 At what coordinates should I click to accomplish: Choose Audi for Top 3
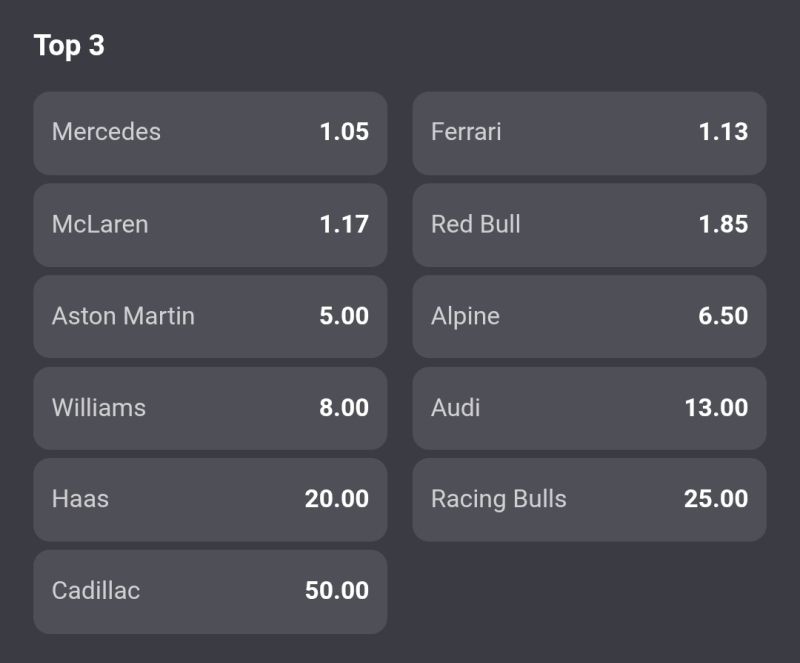tap(589, 408)
